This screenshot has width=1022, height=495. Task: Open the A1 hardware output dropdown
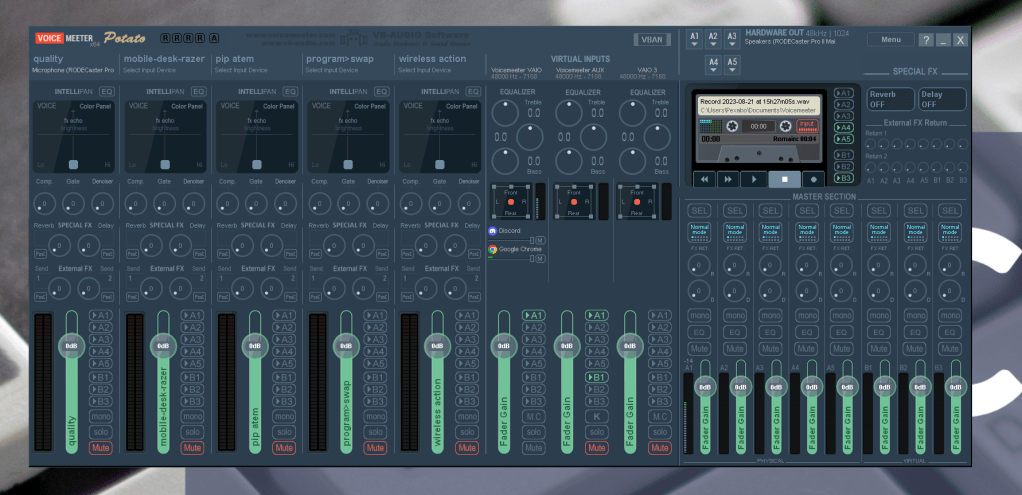click(694, 39)
